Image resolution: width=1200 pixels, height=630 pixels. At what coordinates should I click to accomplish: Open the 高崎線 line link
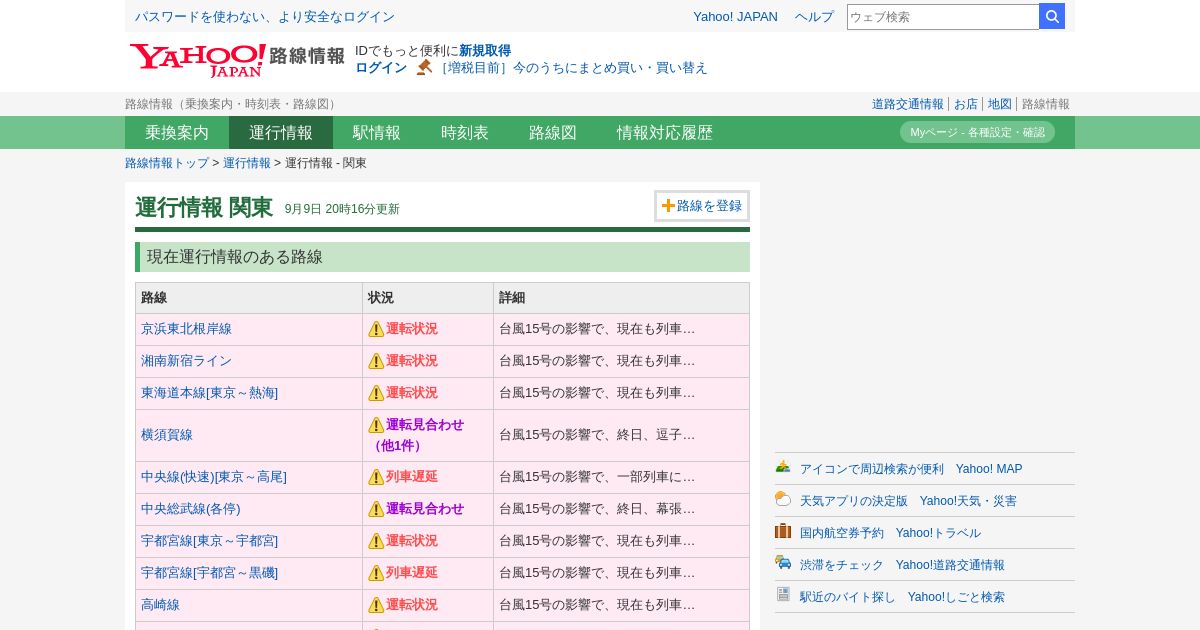tap(160, 605)
